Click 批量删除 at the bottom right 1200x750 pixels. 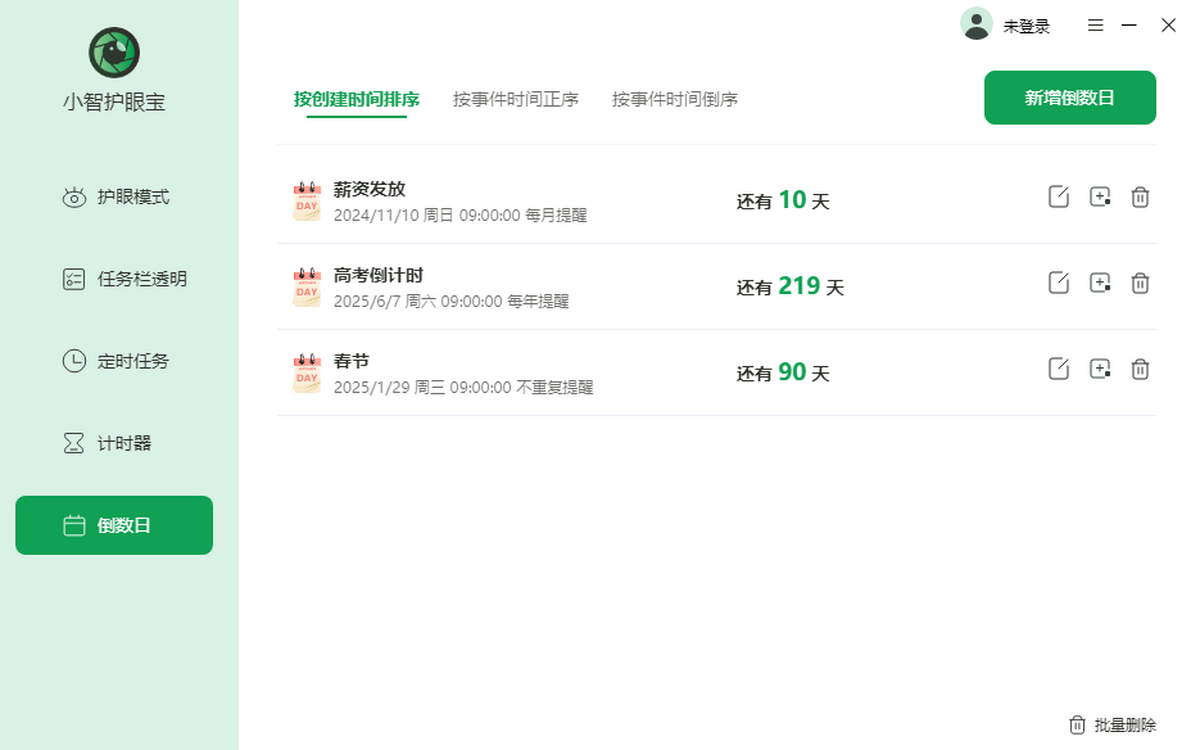tap(1113, 725)
